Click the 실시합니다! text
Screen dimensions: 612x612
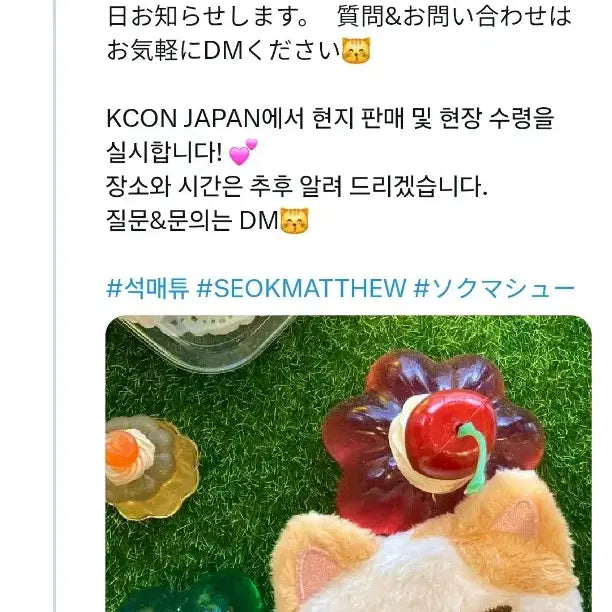point(164,152)
